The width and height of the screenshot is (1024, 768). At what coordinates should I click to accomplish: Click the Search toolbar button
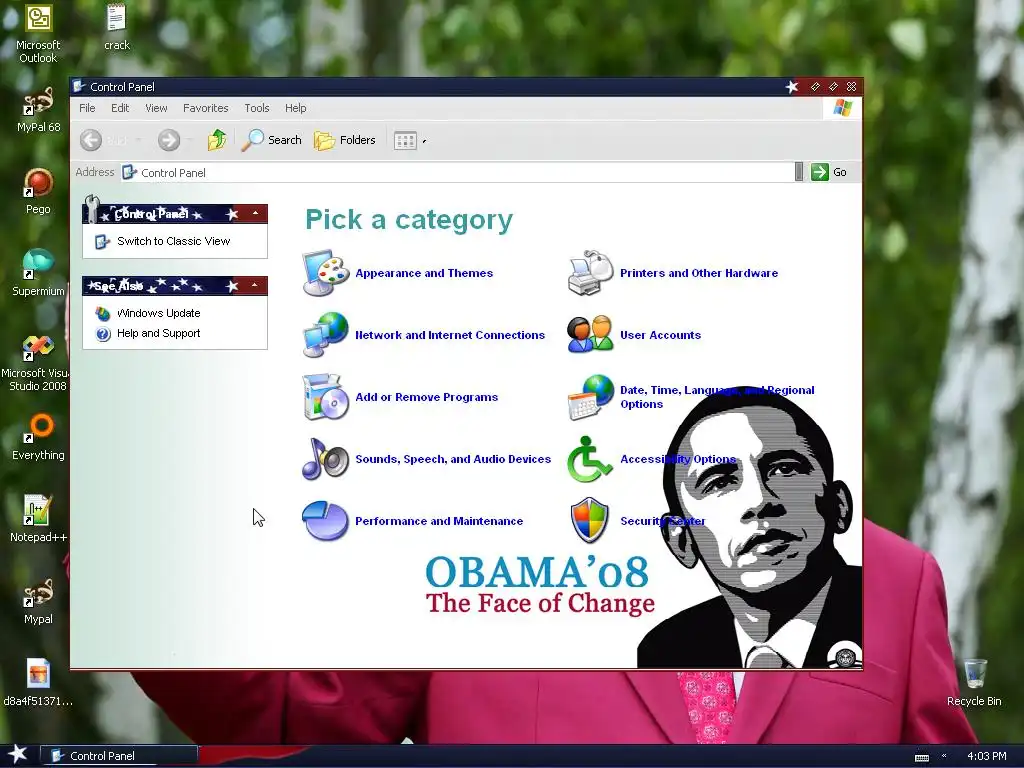click(x=272, y=140)
